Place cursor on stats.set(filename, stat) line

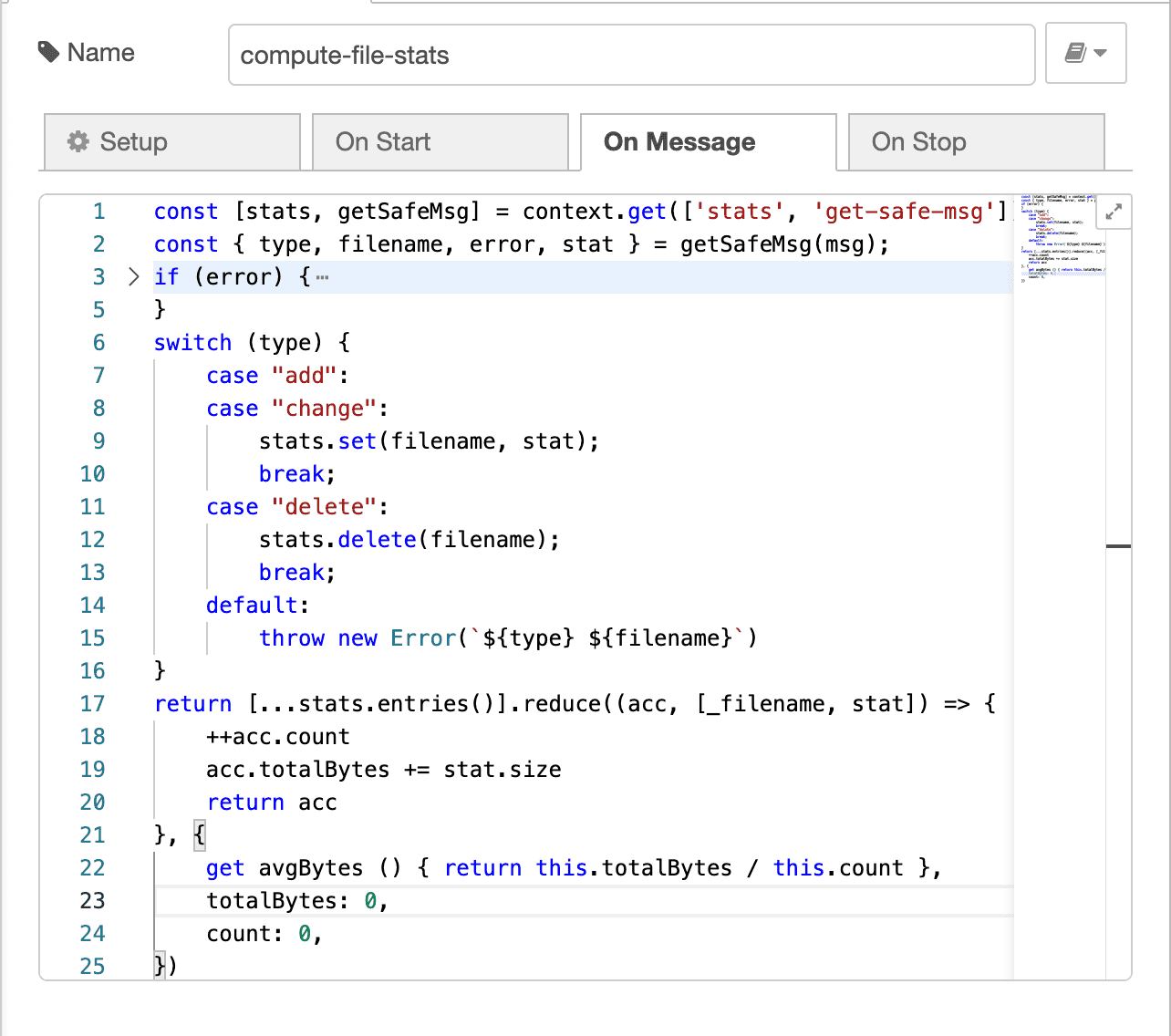click(x=429, y=441)
